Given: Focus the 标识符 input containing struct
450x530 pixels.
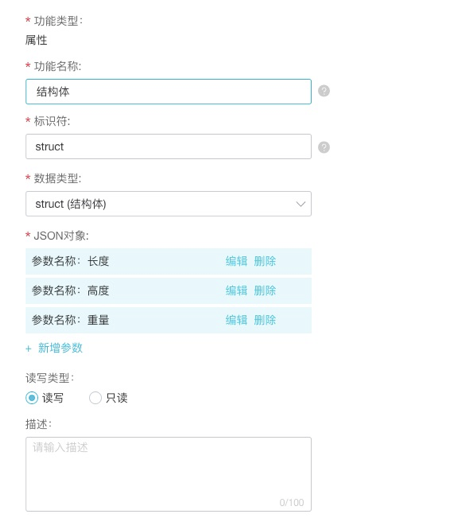Looking at the screenshot, I should coord(168,146).
